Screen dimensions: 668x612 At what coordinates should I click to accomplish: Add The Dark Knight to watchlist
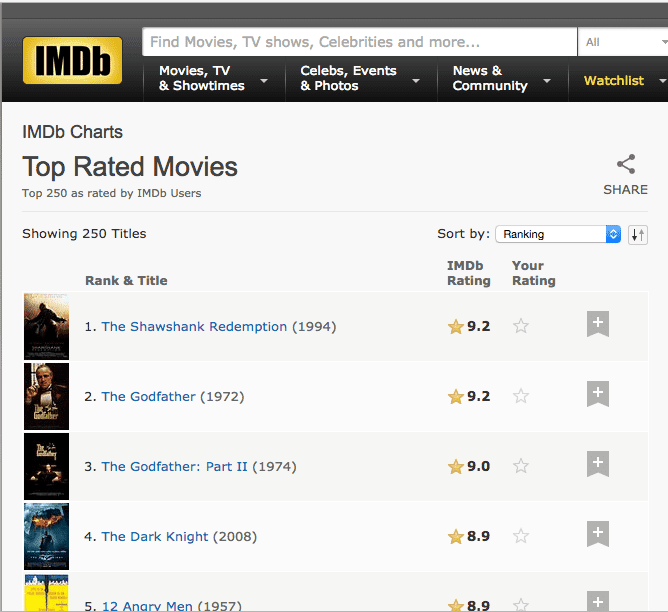coord(597,534)
